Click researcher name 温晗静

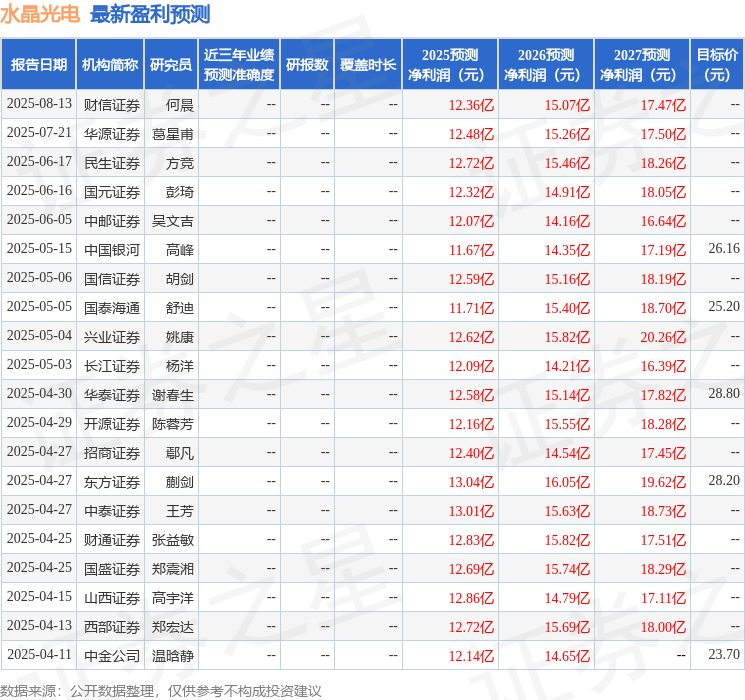click(x=172, y=655)
